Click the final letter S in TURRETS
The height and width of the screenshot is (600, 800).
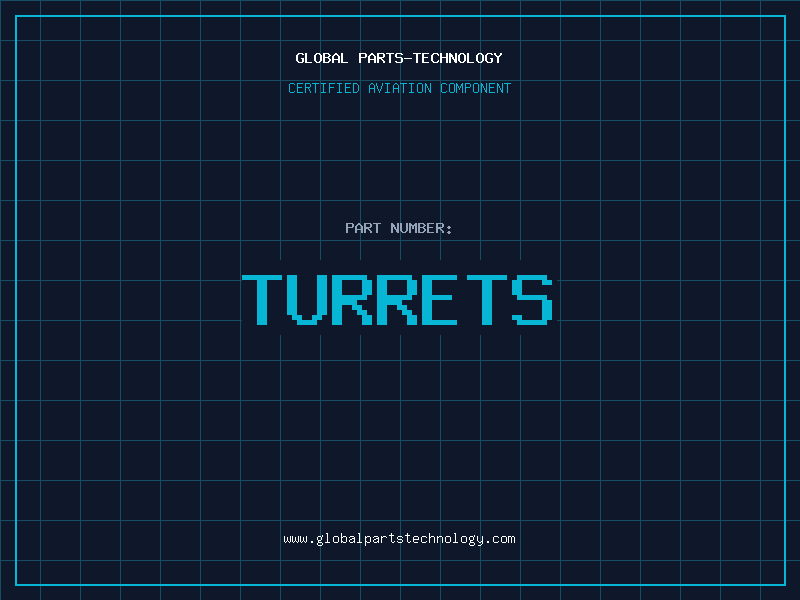tap(532, 299)
